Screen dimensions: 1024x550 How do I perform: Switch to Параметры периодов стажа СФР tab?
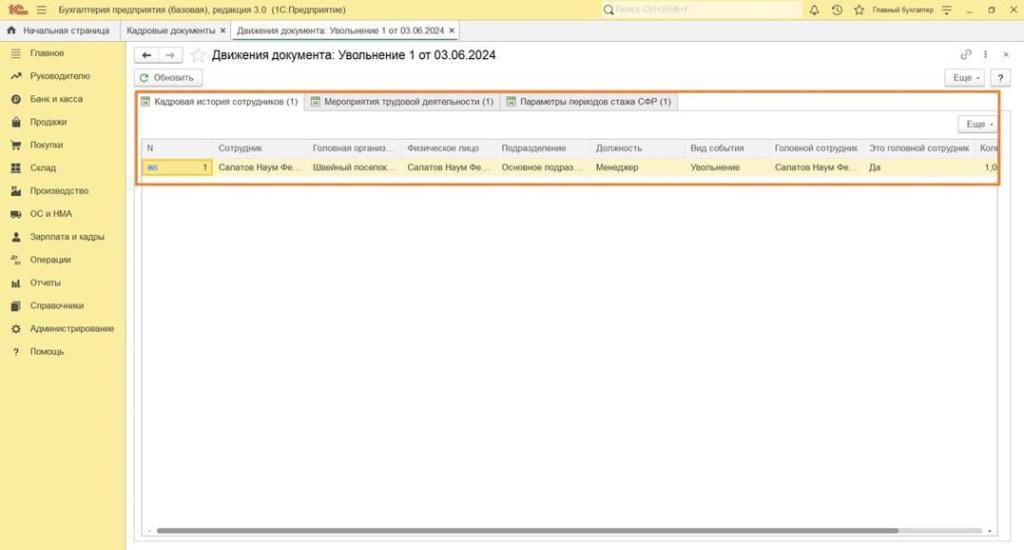tap(588, 102)
